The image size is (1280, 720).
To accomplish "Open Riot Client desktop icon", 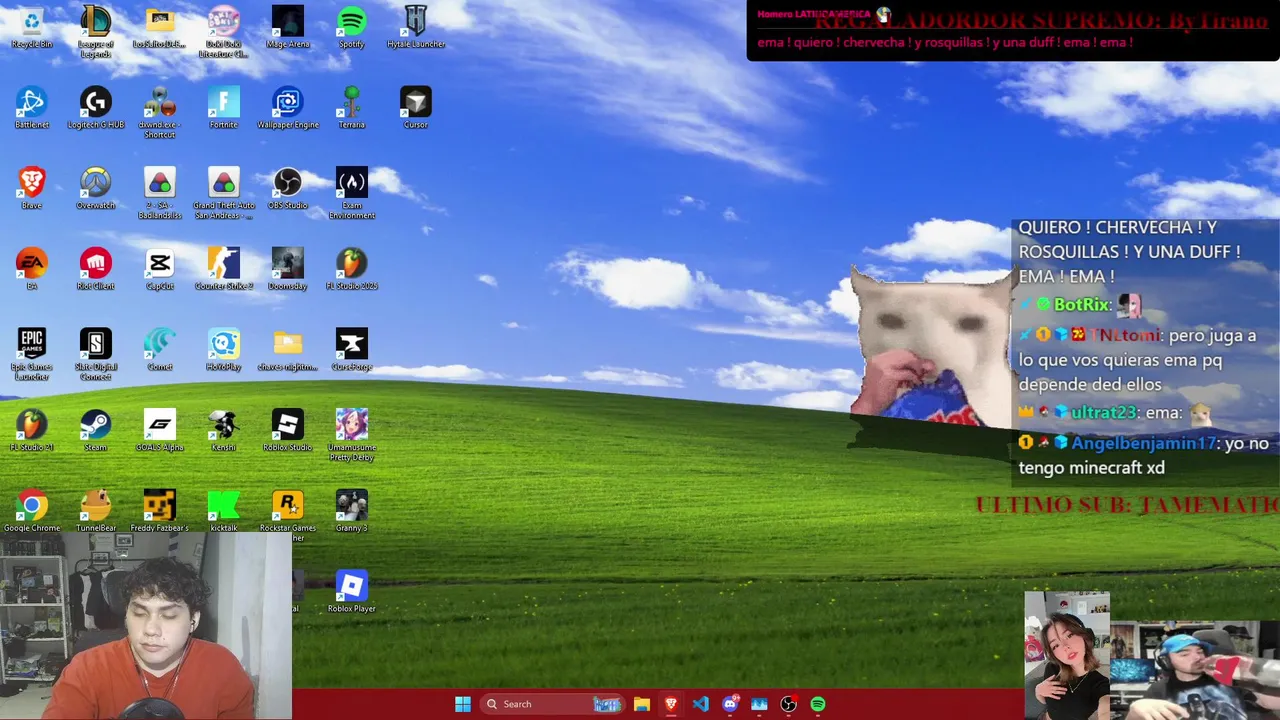I will coord(96,269).
